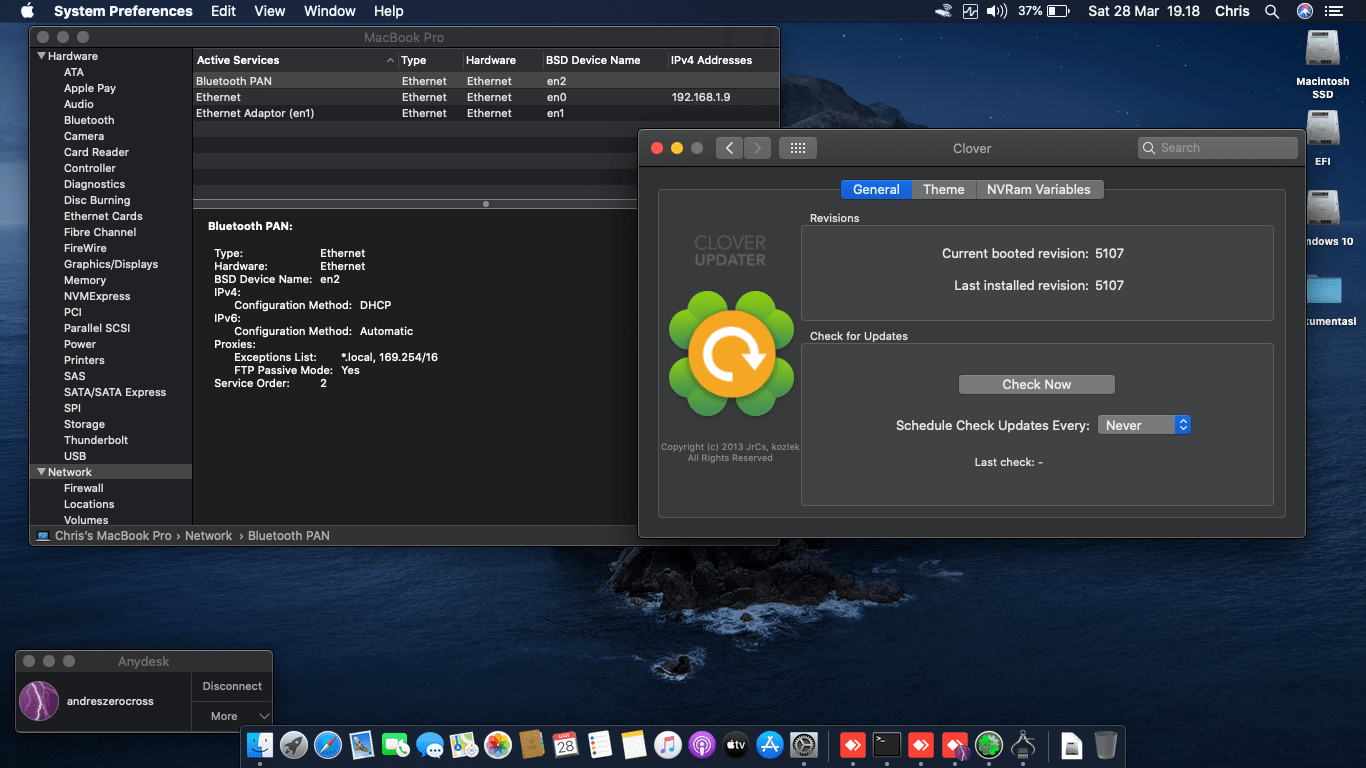Expand the More menu in Anydesk
1366x768 pixels.
tap(232, 716)
